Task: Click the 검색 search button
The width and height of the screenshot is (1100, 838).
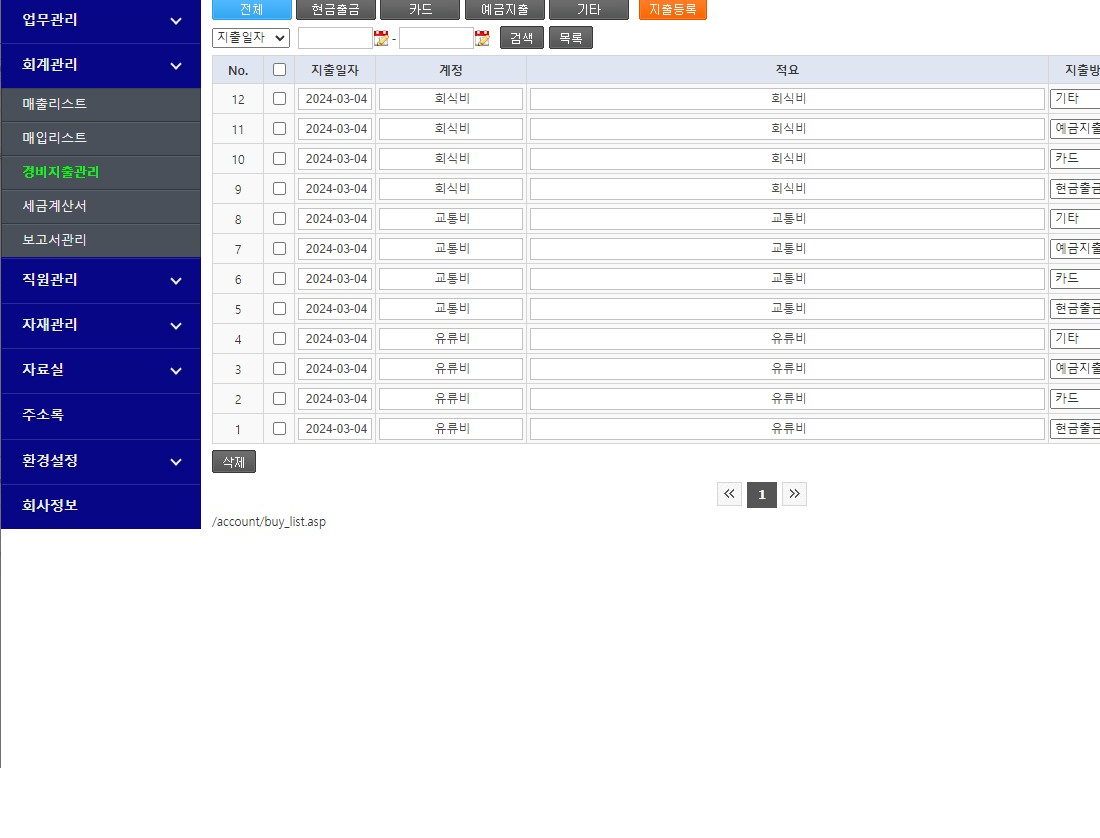Action: click(521, 38)
